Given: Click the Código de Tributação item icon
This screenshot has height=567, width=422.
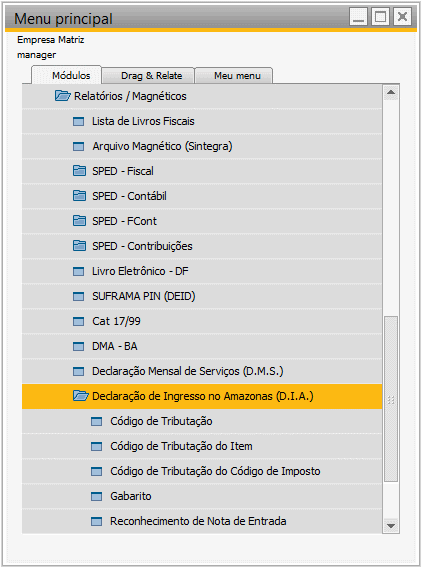Looking at the screenshot, I should click(x=96, y=422).
